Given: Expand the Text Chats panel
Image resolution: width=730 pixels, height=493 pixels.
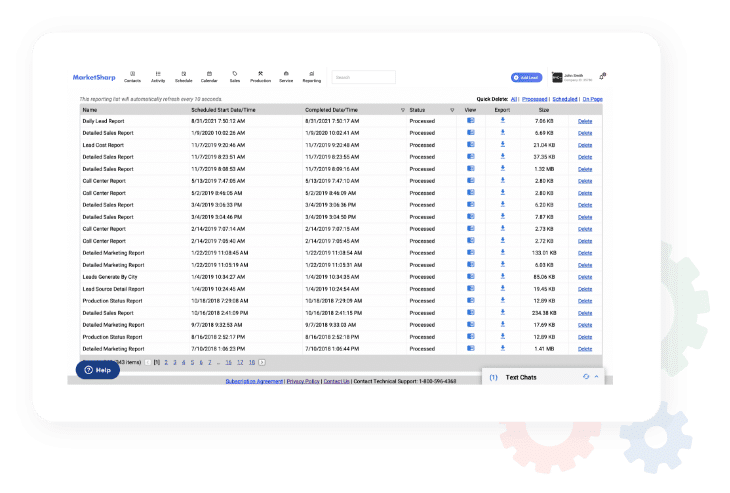Looking at the screenshot, I should point(597,377).
